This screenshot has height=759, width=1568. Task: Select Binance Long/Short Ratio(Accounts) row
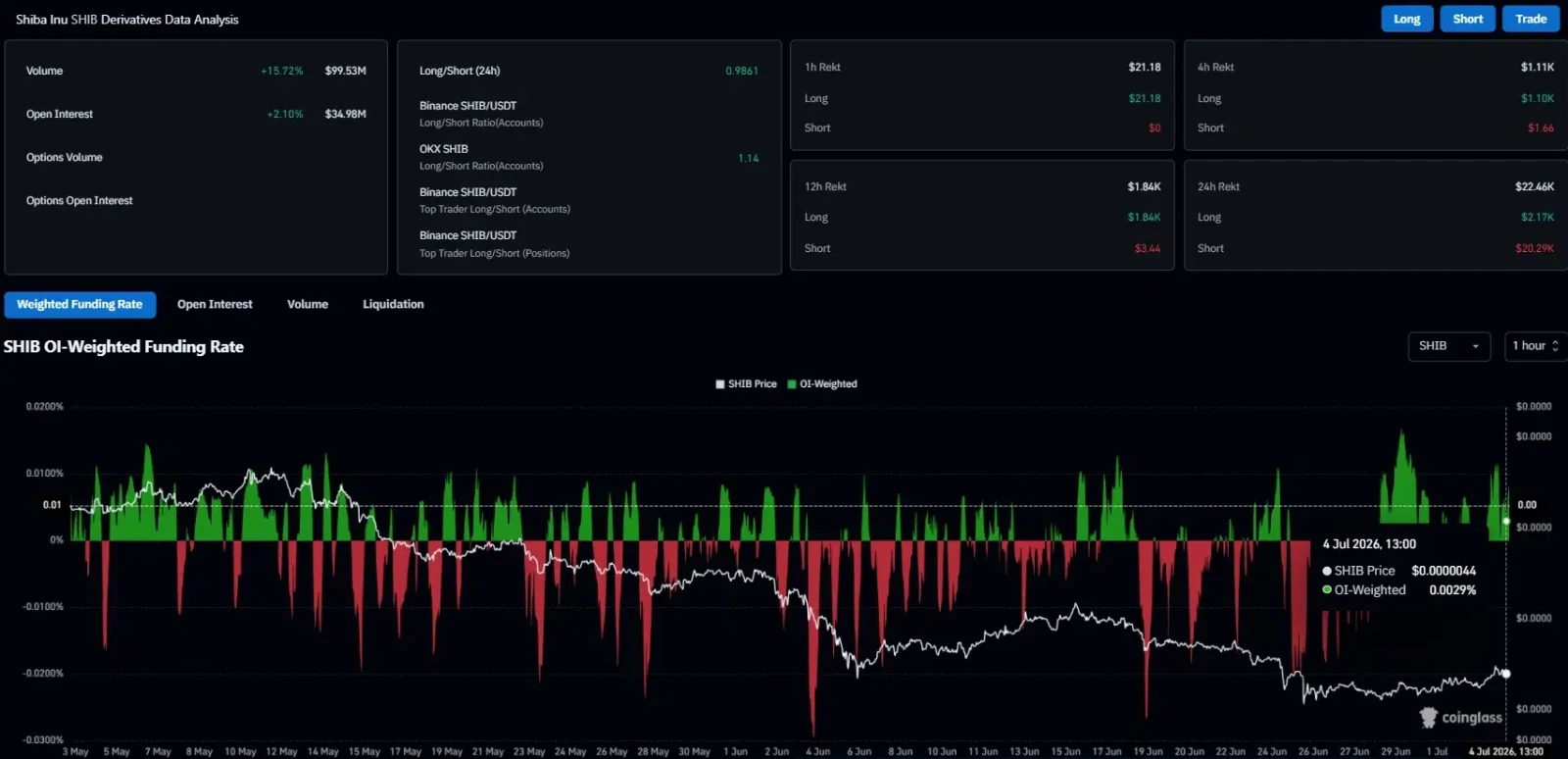[481, 114]
